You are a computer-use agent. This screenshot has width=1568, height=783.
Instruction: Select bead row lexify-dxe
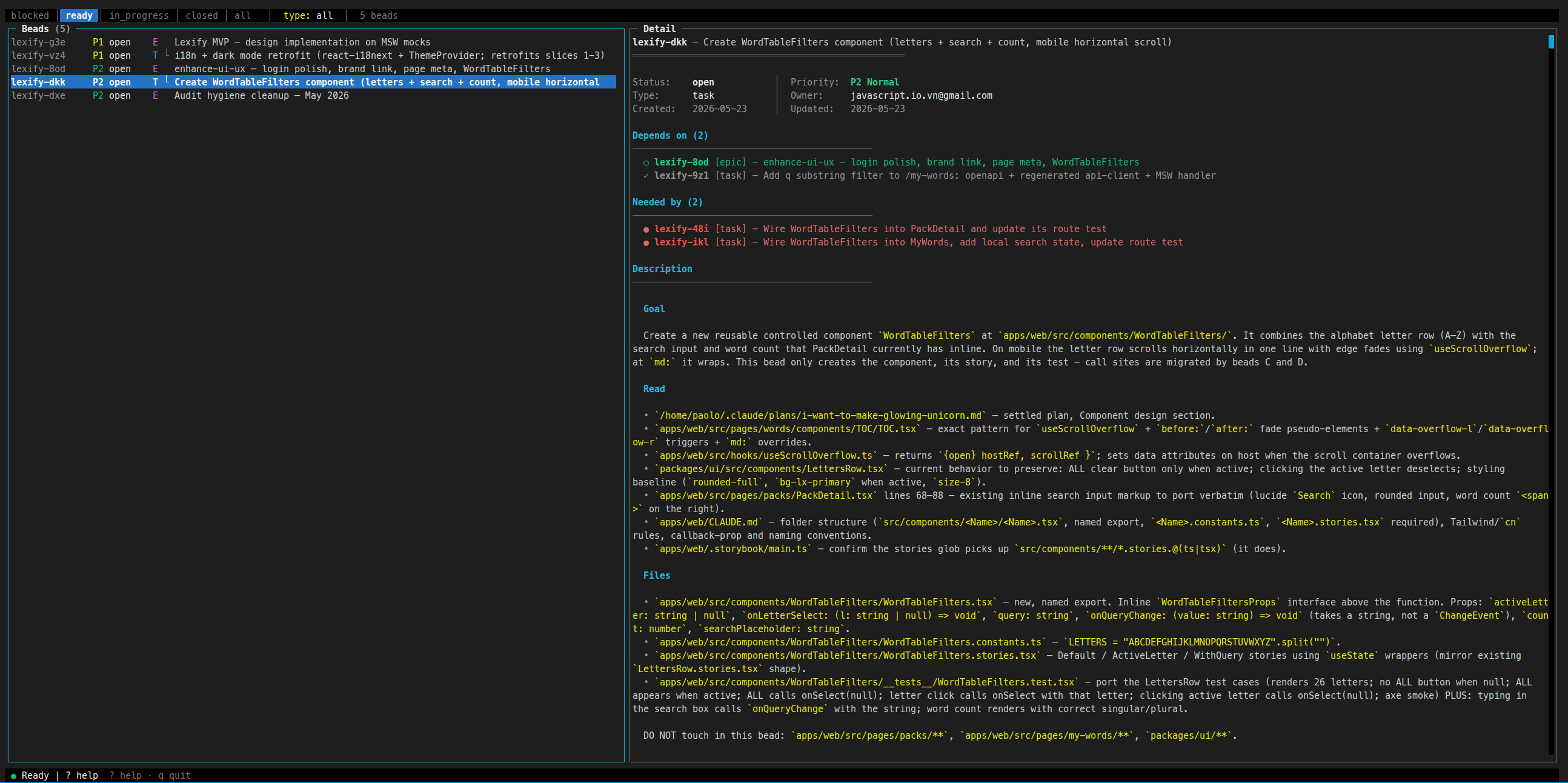click(x=313, y=96)
